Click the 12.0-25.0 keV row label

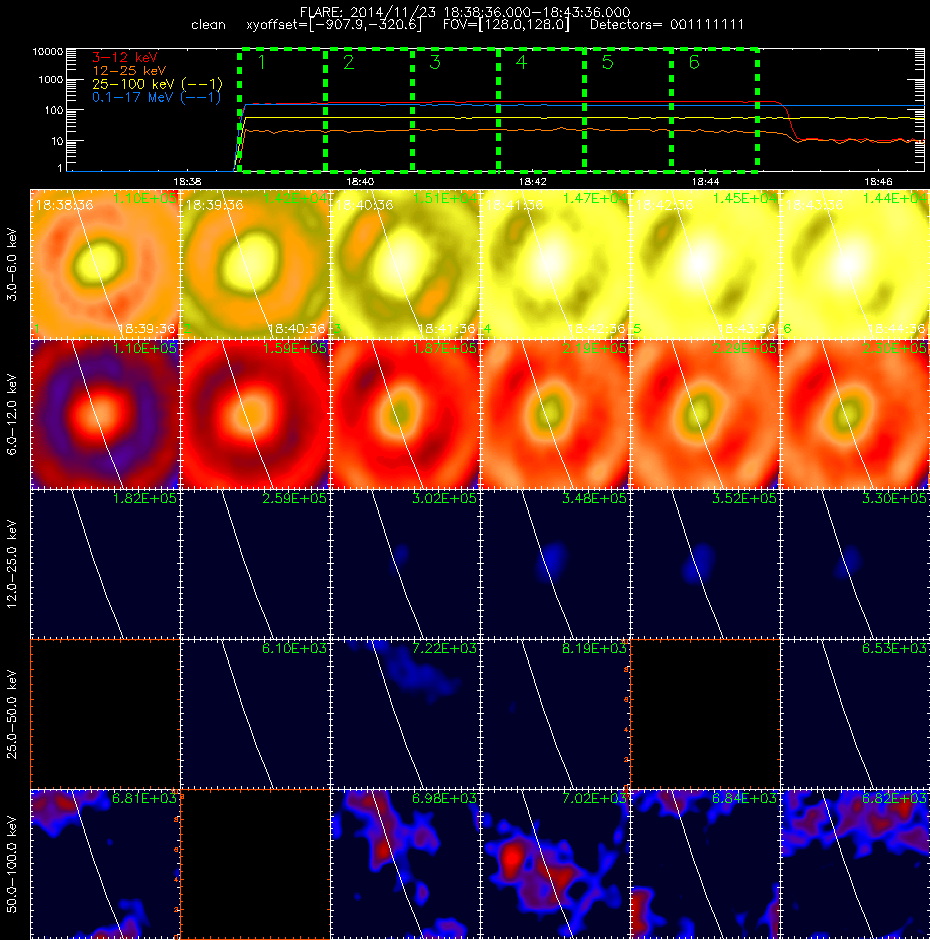coord(12,564)
